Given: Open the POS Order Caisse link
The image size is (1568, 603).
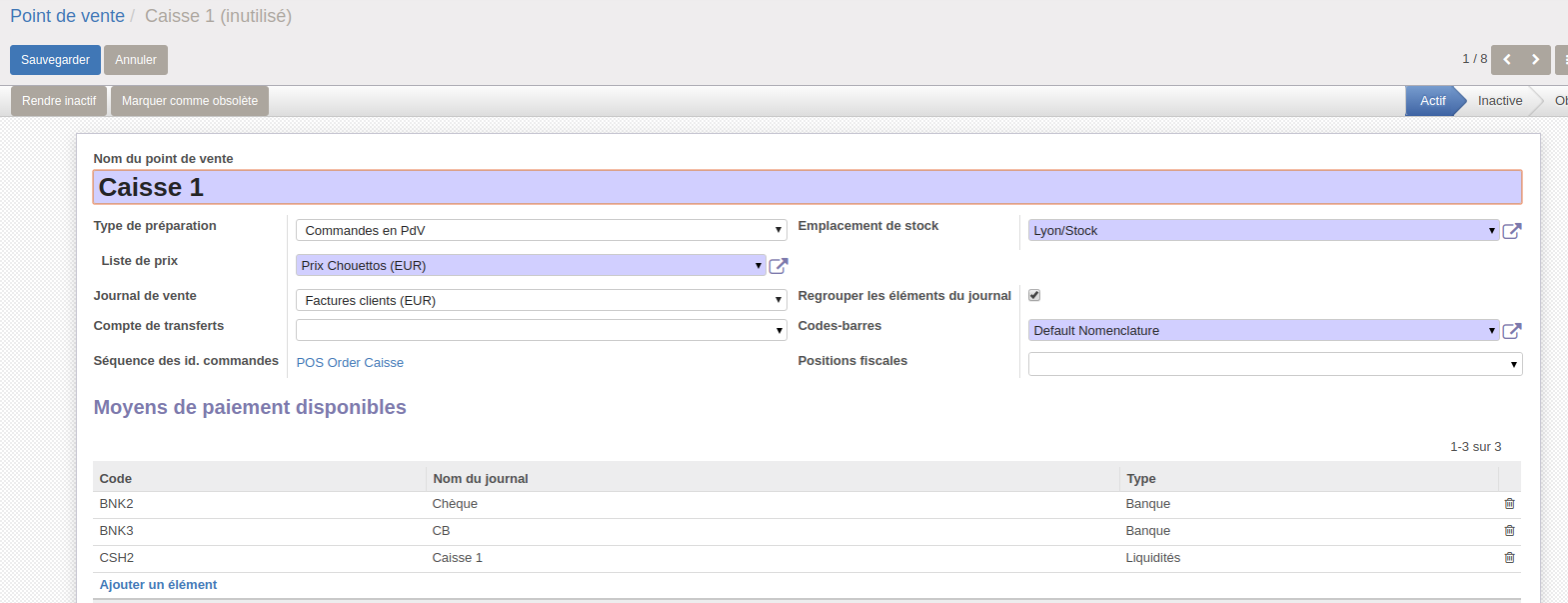Looking at the screenshot, I should point(350,363).
